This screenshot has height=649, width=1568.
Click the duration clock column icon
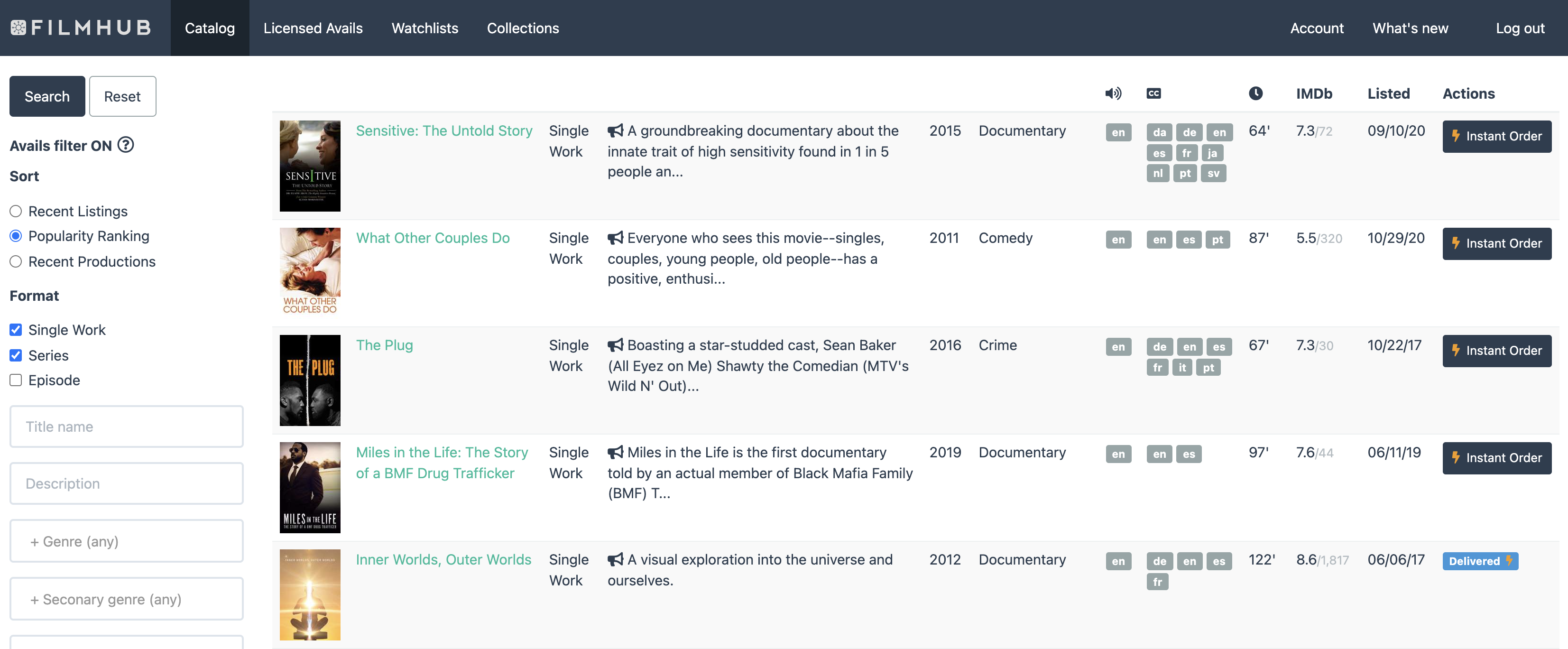(x=1255, y=93)
